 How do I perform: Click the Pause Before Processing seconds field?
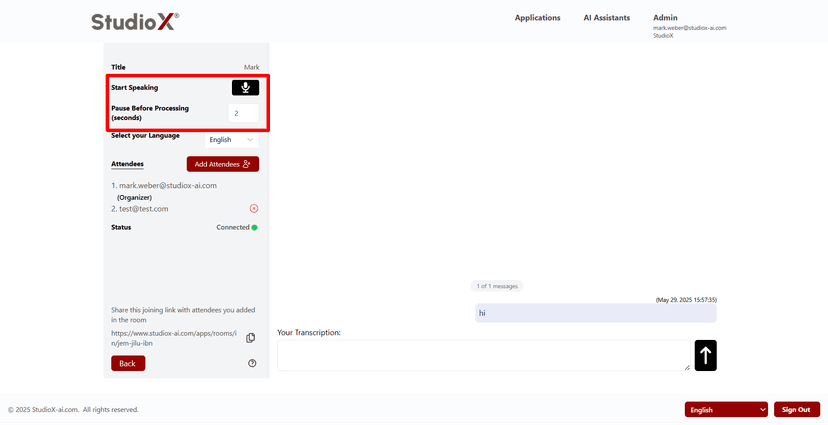pos(243,113)
